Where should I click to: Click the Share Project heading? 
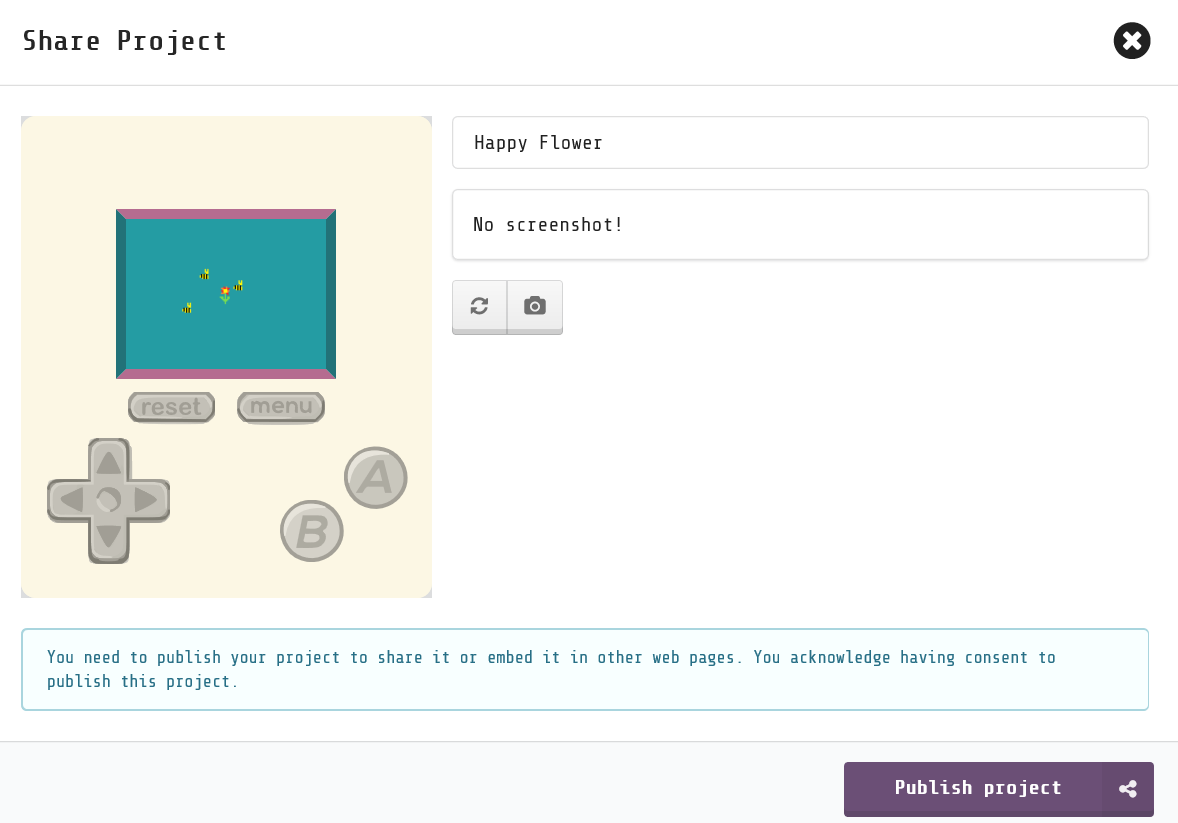click(x=124, y=41)
